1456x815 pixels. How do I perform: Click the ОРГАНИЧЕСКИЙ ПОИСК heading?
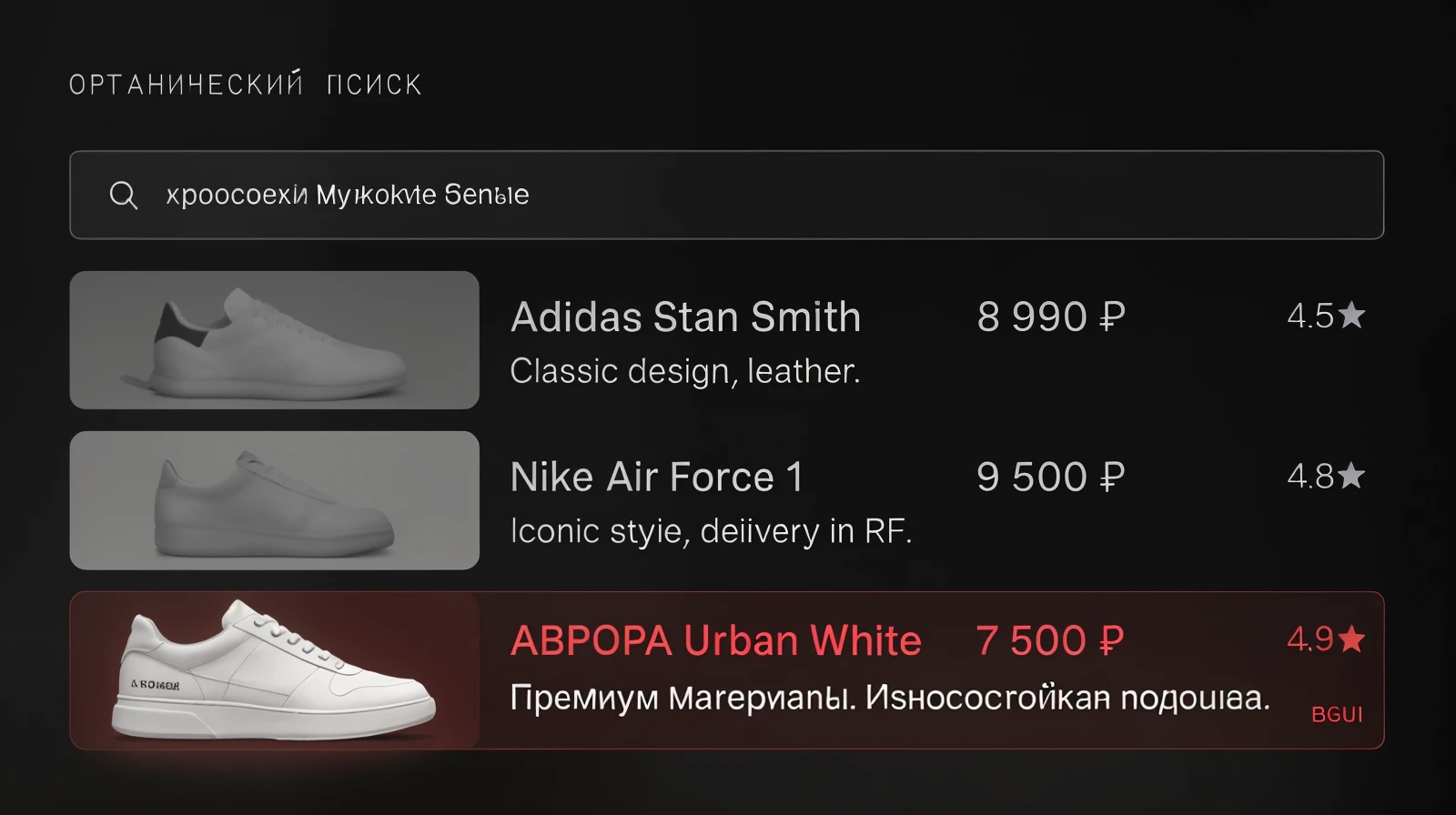click(x=246, y=85)
